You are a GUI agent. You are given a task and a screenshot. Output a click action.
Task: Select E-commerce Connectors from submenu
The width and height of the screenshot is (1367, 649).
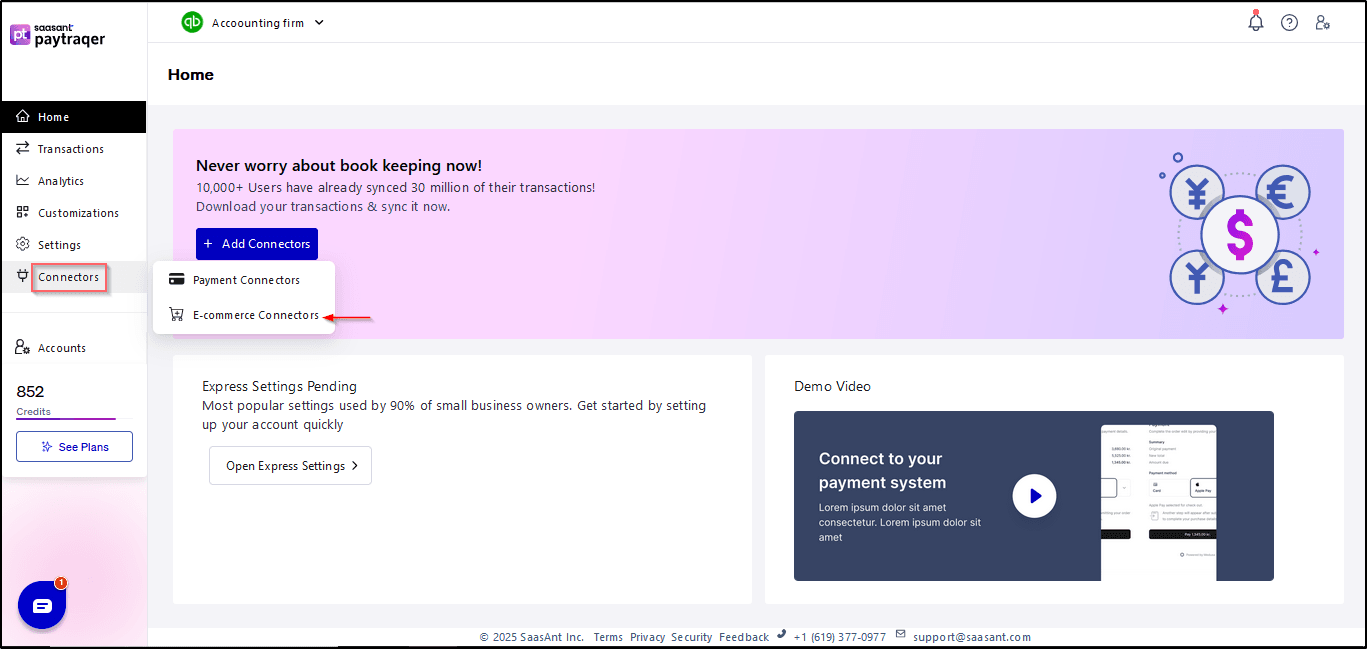pyautogui.click(x=255, y=315)
